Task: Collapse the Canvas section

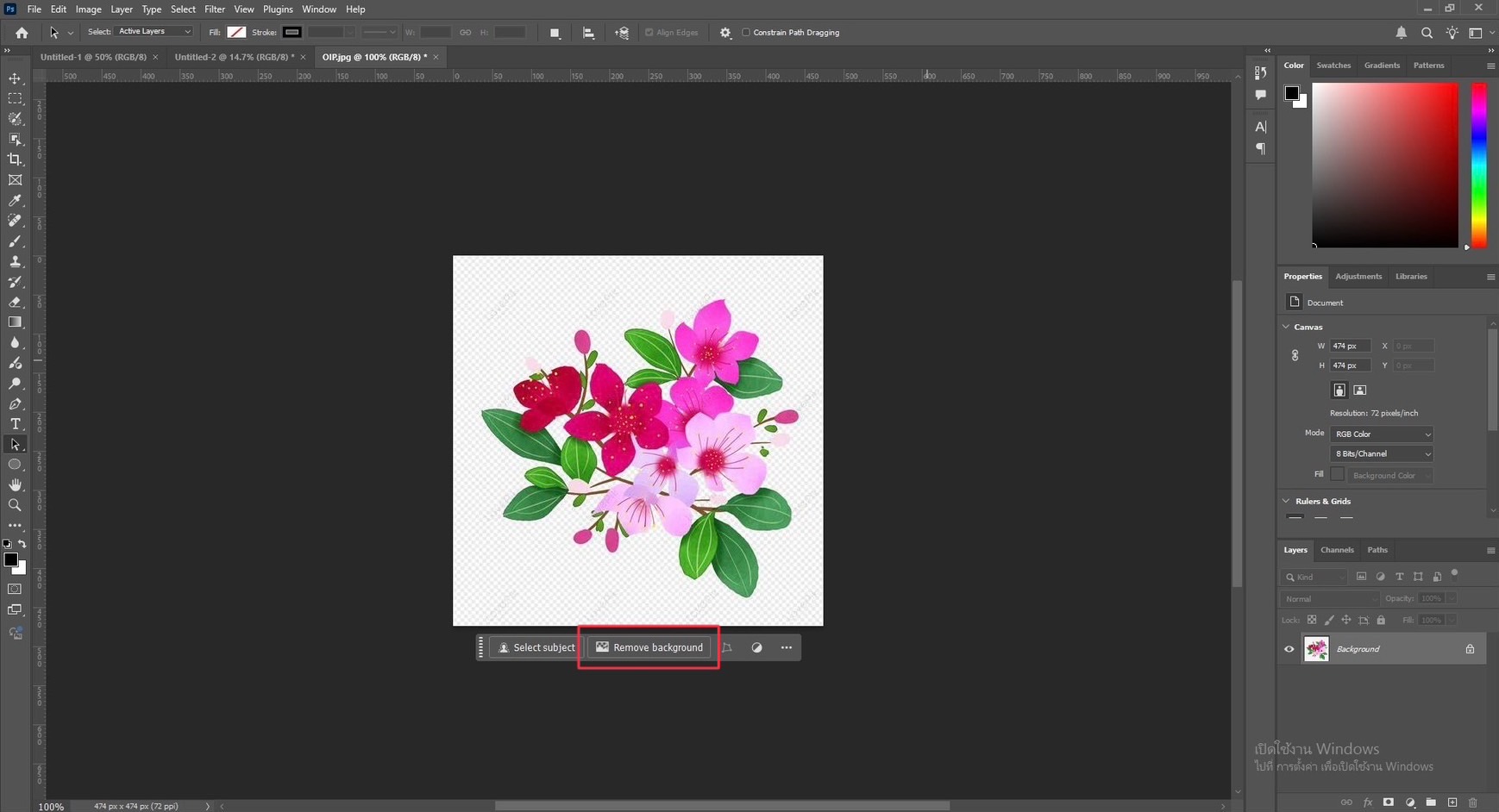Action: pyautogui.click(x=1286, y=327)
